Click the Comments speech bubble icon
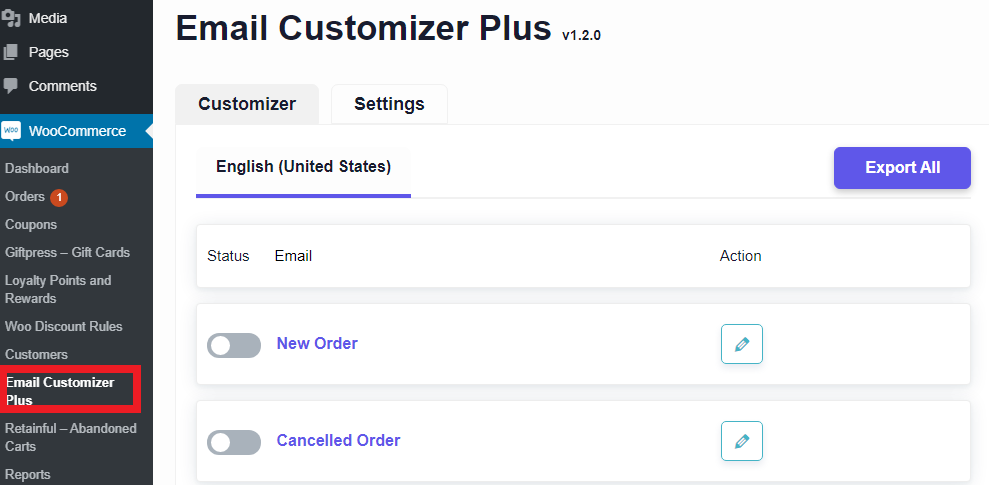The width and height of the screenshot is (989, 485). [x=11, y=86]
